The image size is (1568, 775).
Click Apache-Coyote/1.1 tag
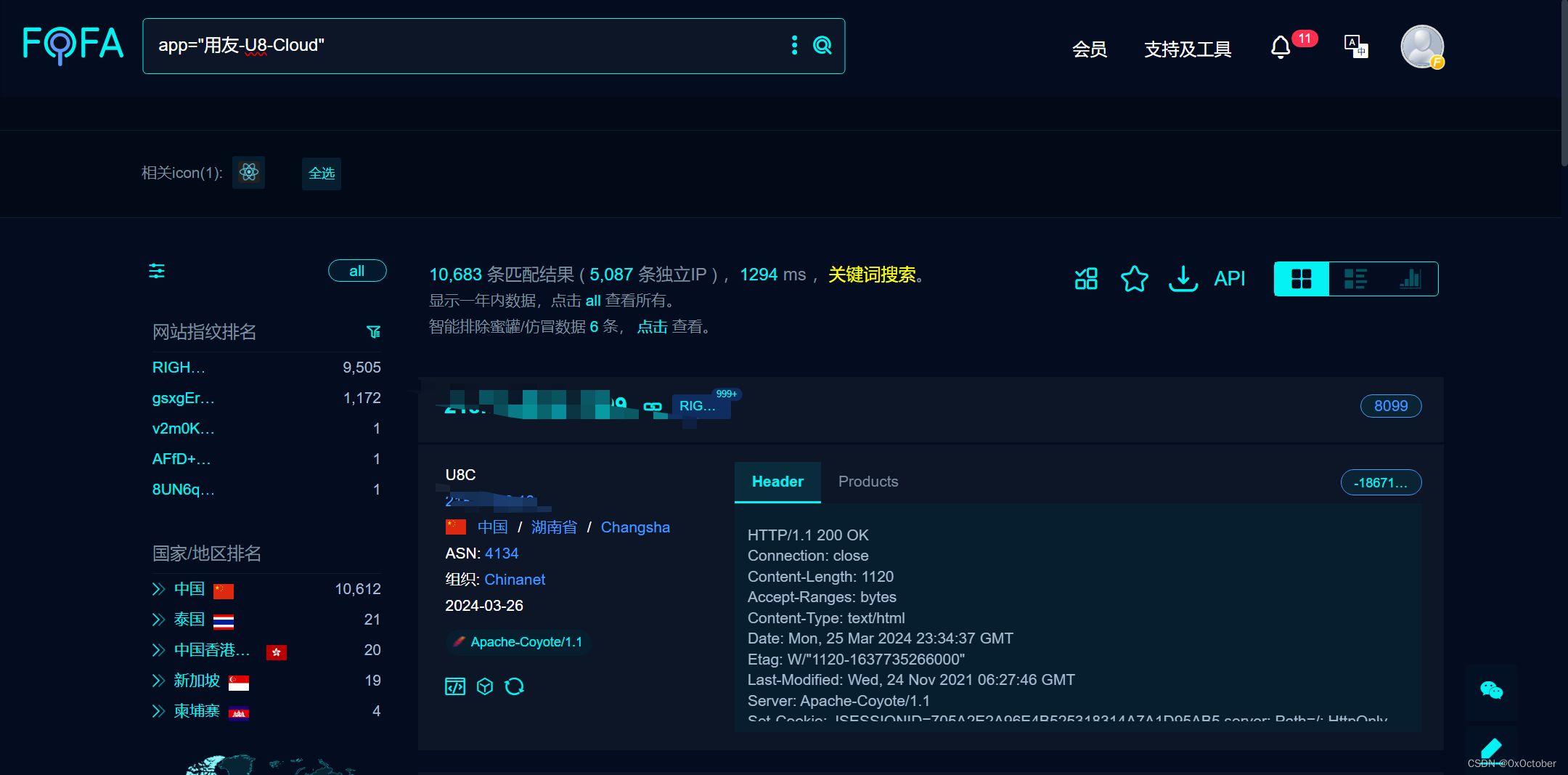[x=518, y=642]
